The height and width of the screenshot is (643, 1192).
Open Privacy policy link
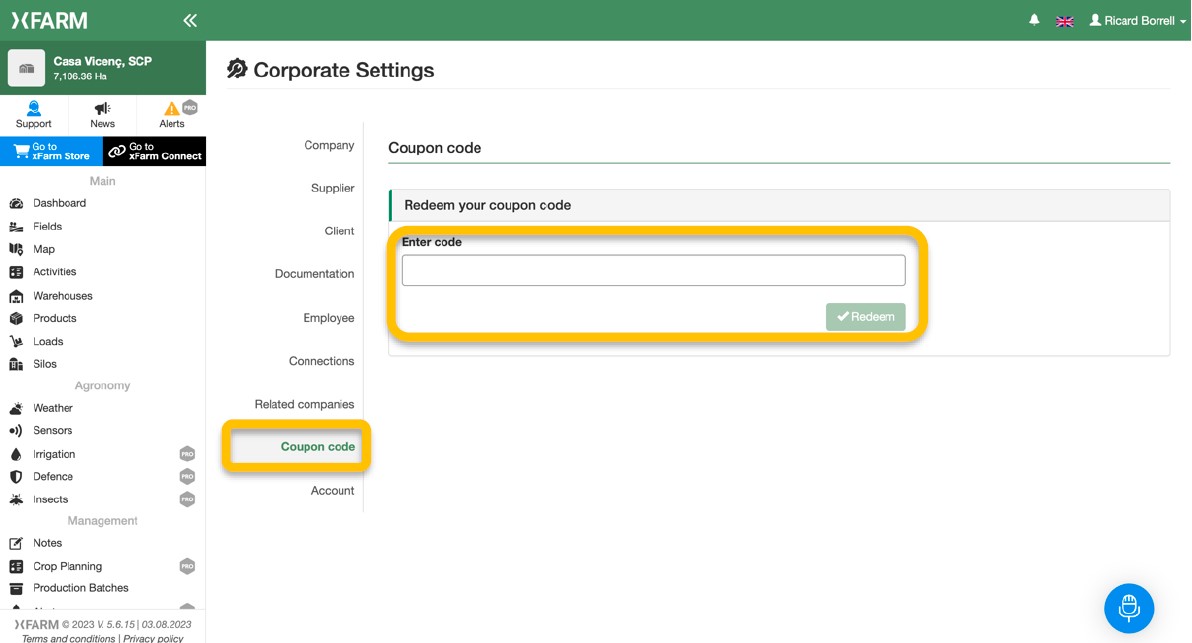pos(153,638)
